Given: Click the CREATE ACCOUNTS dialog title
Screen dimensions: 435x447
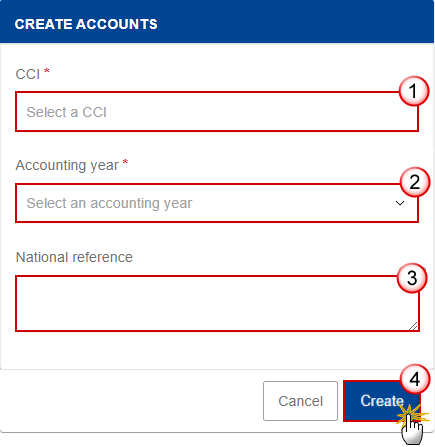Looking at the screenshot, I should [86, 24].
